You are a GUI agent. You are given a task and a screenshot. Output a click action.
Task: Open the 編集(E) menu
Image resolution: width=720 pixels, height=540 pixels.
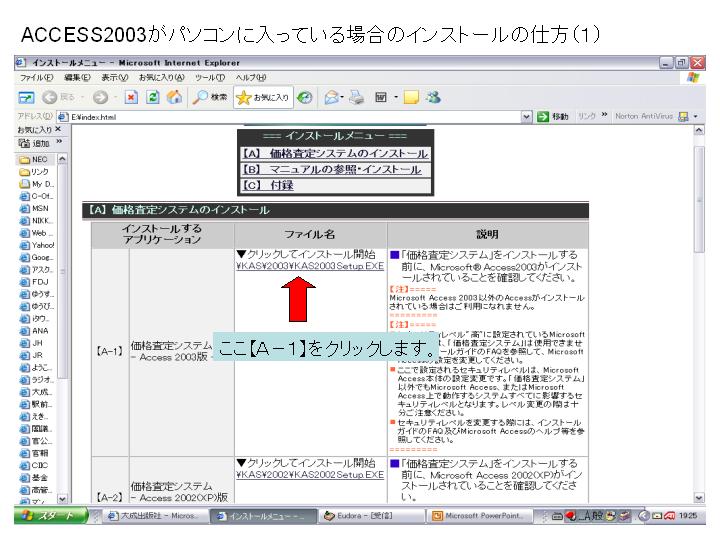coord(77,78)
